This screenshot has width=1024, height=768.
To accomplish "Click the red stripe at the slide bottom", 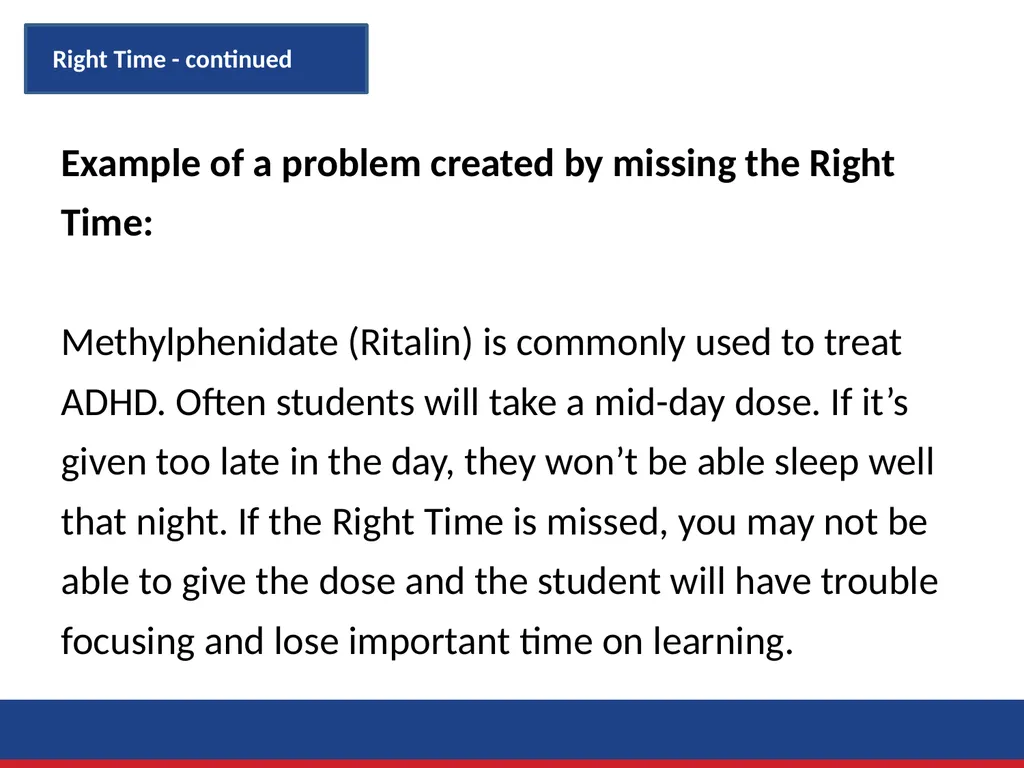I will point(512,764).
